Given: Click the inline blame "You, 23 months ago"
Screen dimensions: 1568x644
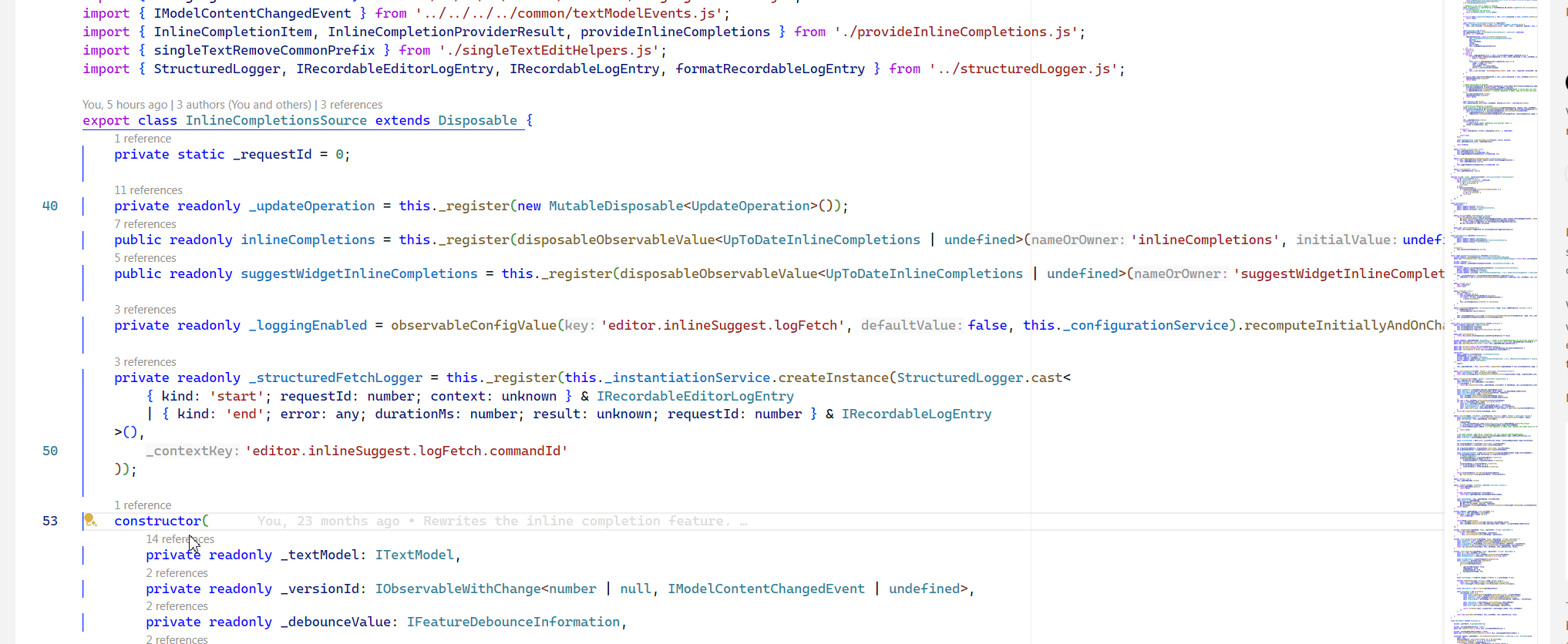Looking at the screenshot, I should click(x=328, y=521).
